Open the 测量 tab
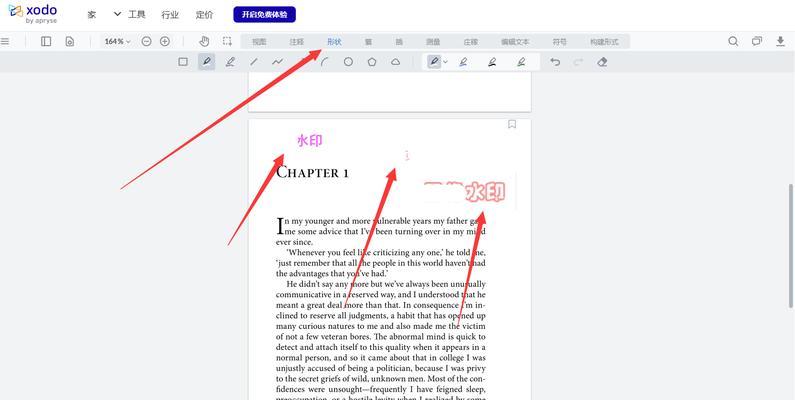Image resolution: width=795 pixels, height=400 pixels. pos(433,42)
